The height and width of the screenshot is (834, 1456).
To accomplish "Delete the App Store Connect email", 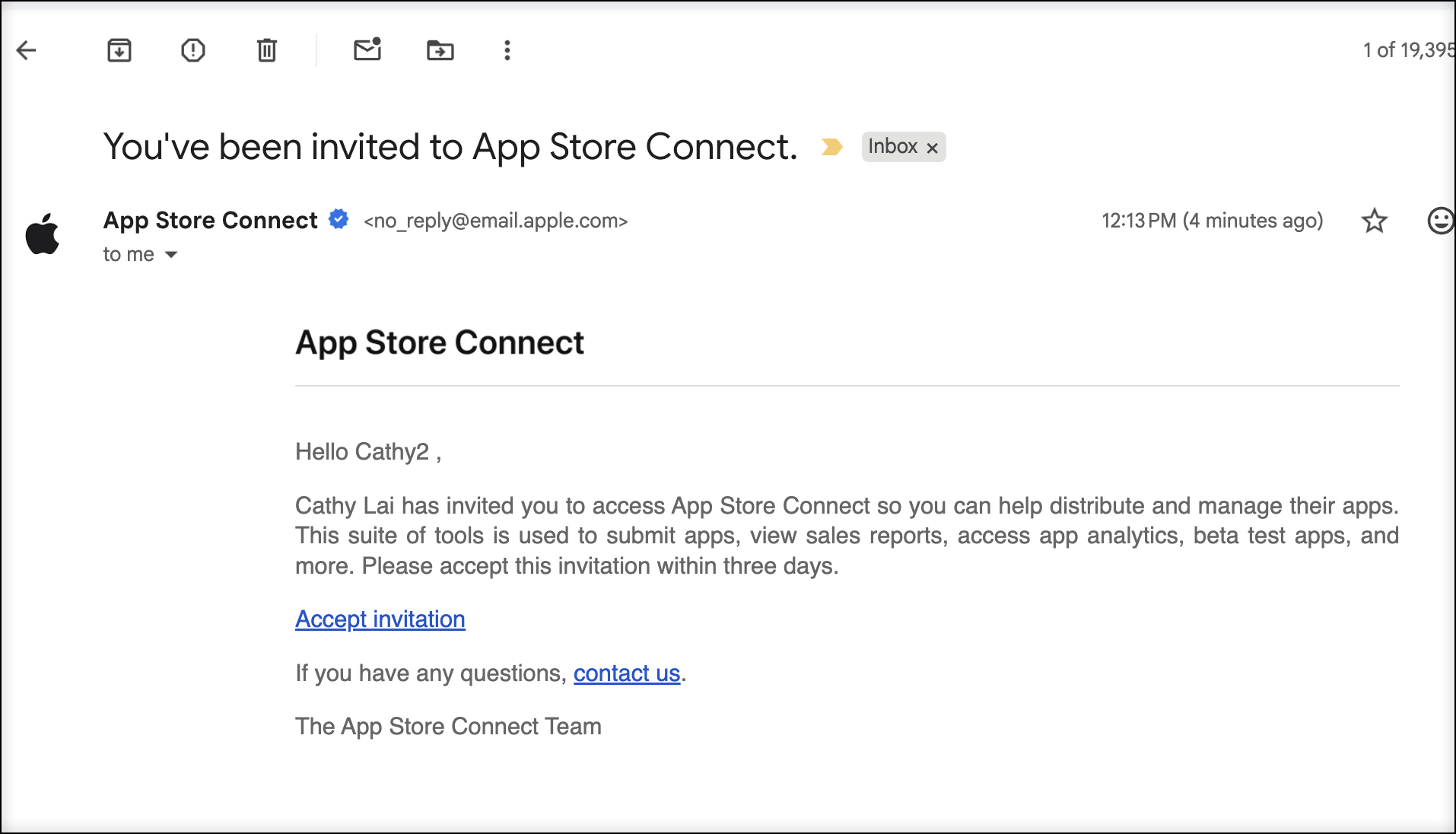I will pos(265,50).
